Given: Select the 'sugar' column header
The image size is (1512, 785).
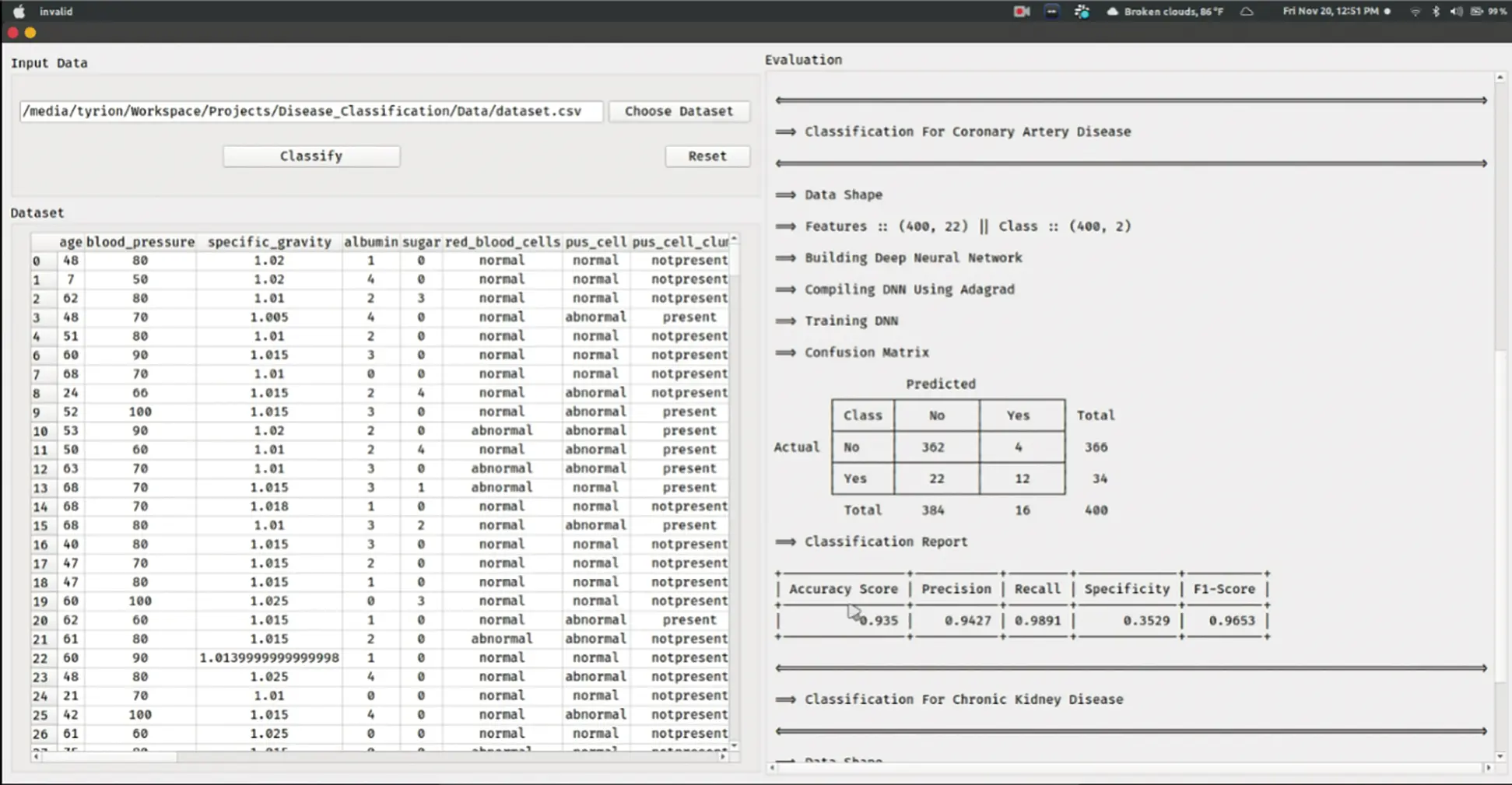Looking at the screenshot, I should 421,242.
